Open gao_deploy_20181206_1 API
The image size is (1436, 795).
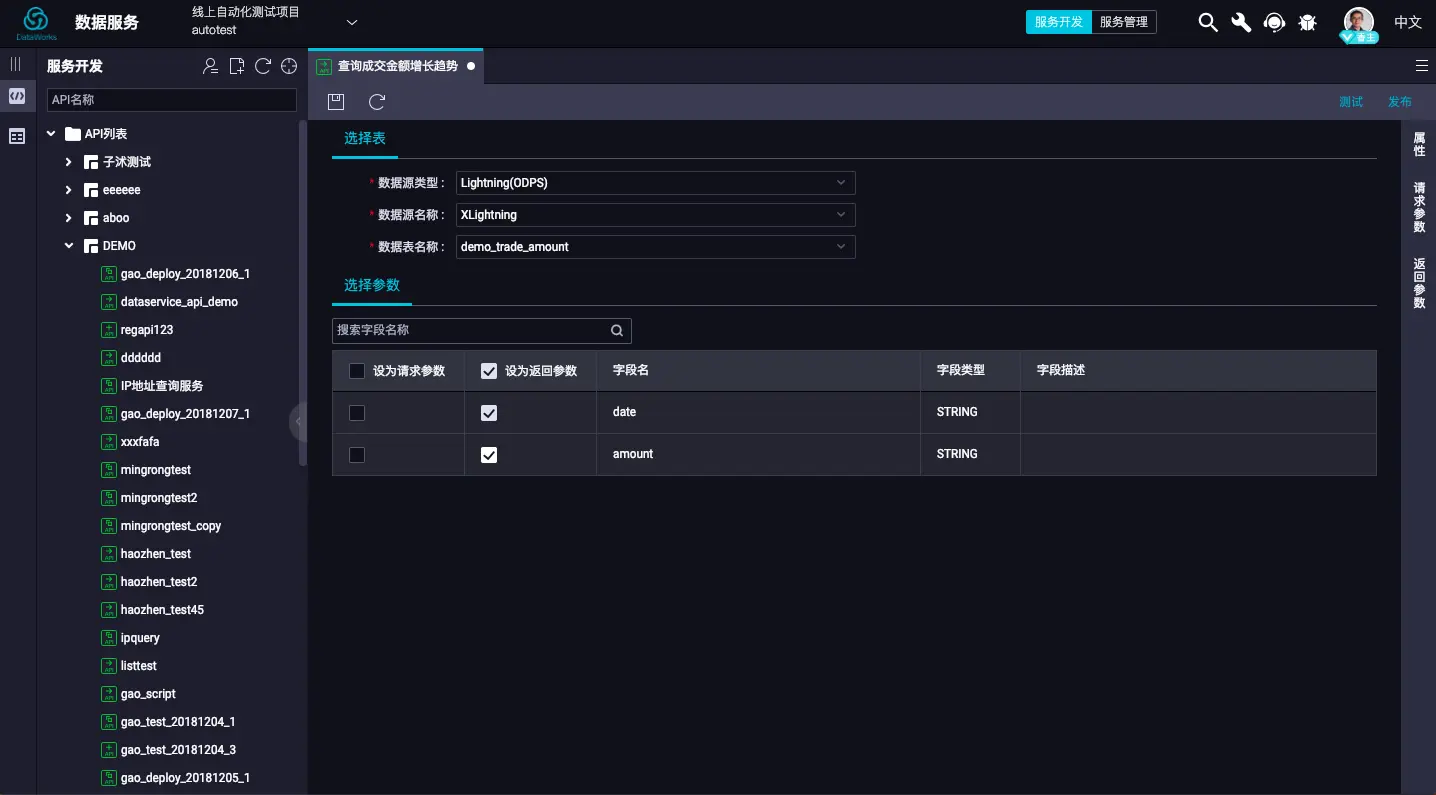click(x=185, y=274)
